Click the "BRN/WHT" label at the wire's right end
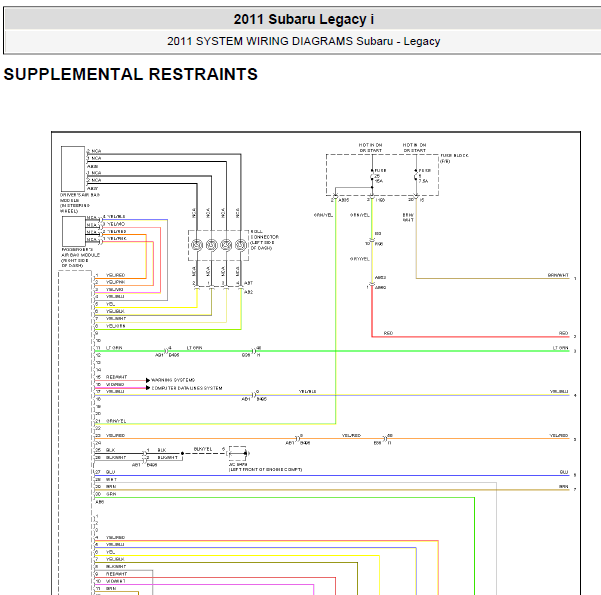This screenshot has width=601, height=595. (x=558, y=275)
